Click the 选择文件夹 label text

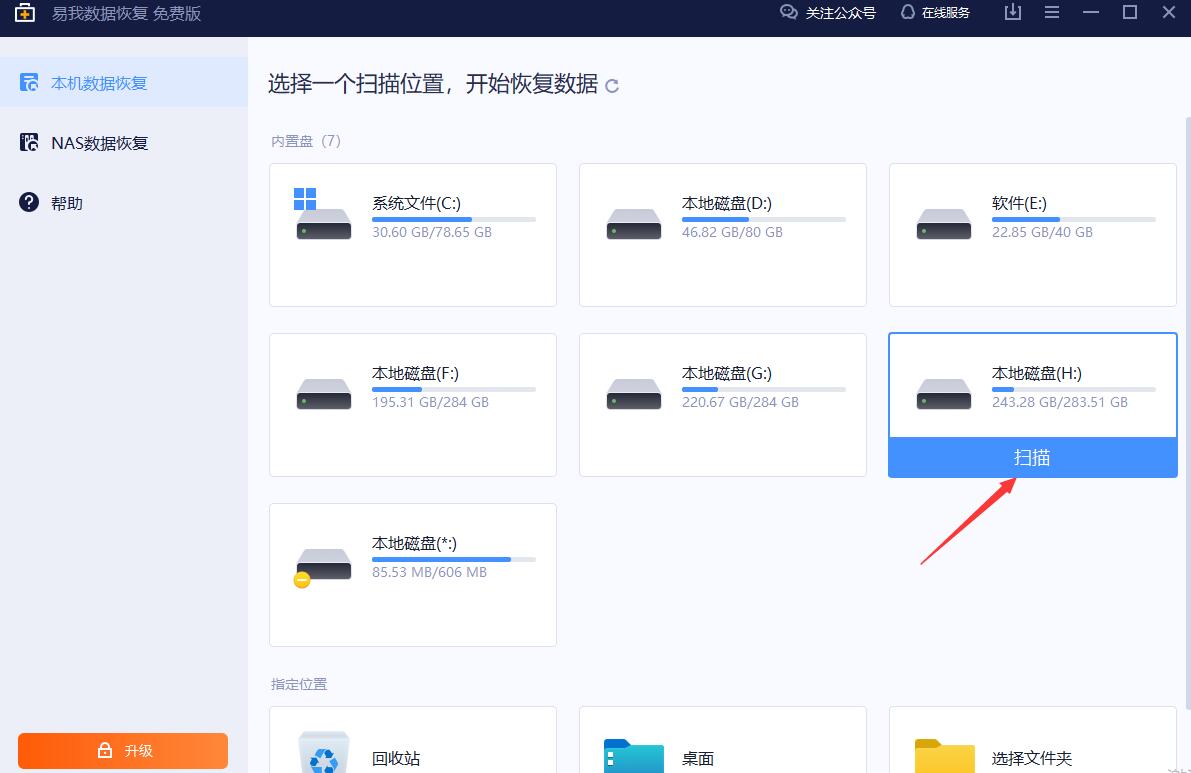coord(1031,759)
